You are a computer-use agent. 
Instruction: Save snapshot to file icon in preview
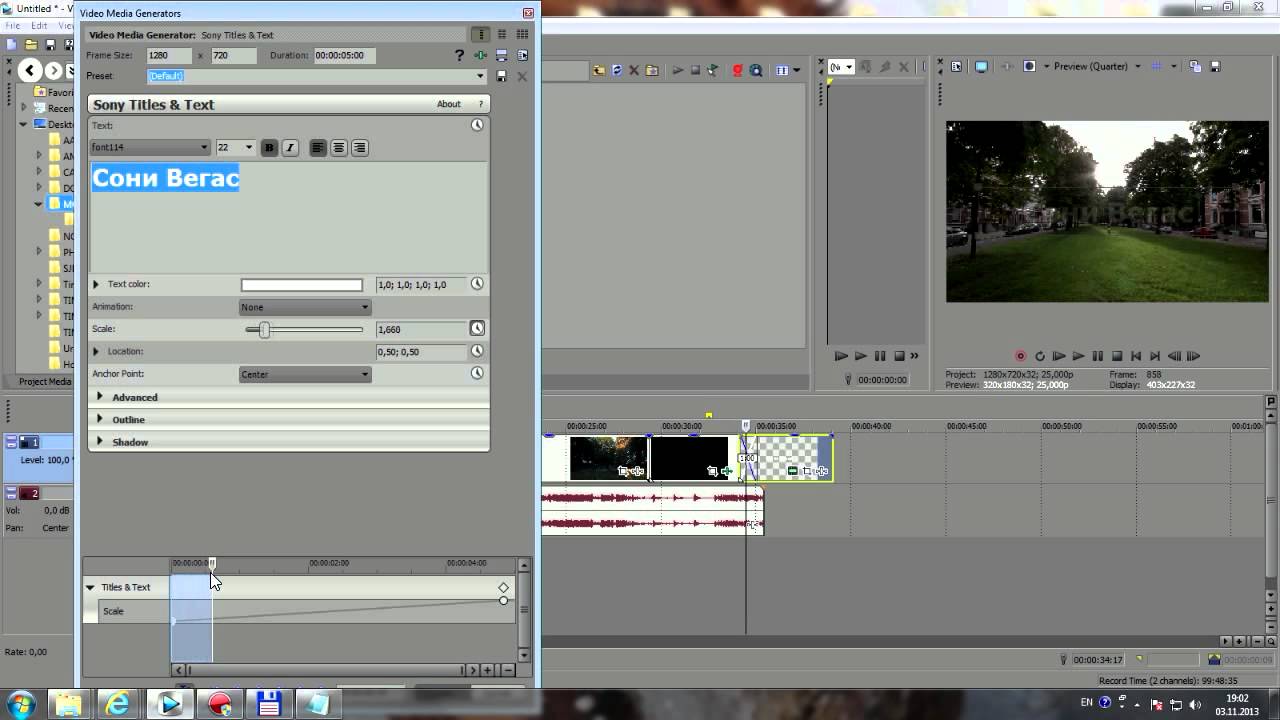[x=1215, y=67]
